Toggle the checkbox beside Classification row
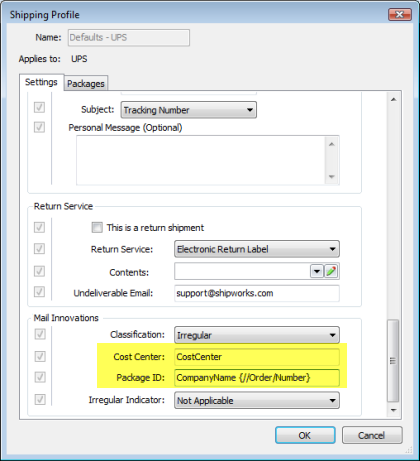The height and width of the screenshot is (461, 420). coord(40,334)
